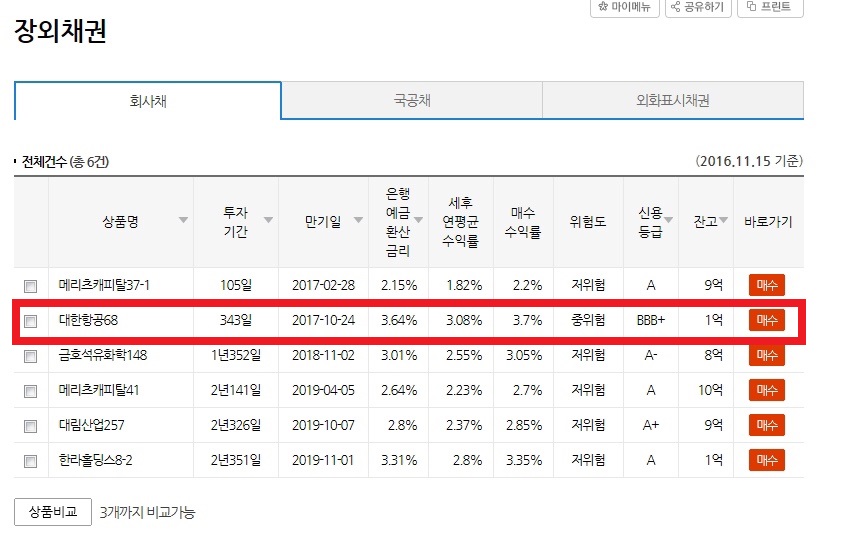
Task: Switch to the 국공채 tab
Action: coord(412,100)
